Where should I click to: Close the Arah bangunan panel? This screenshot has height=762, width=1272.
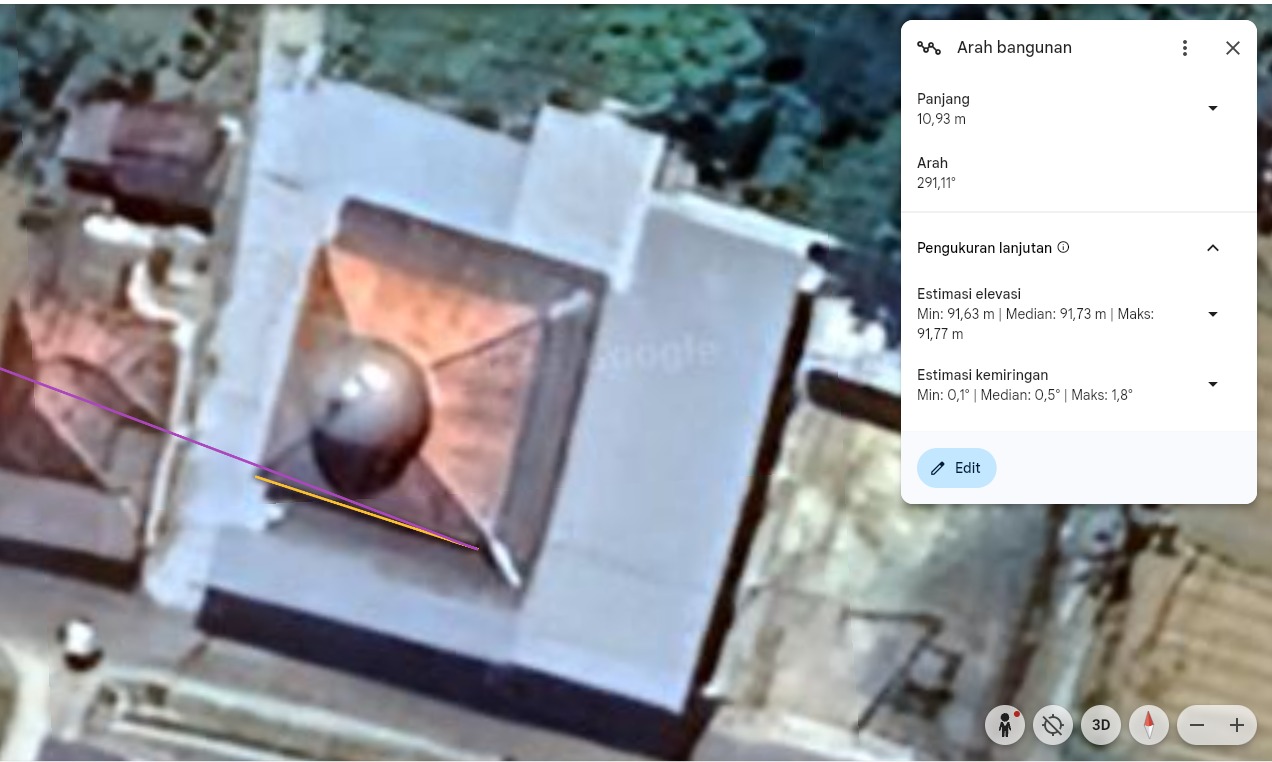pos(1233,48)
